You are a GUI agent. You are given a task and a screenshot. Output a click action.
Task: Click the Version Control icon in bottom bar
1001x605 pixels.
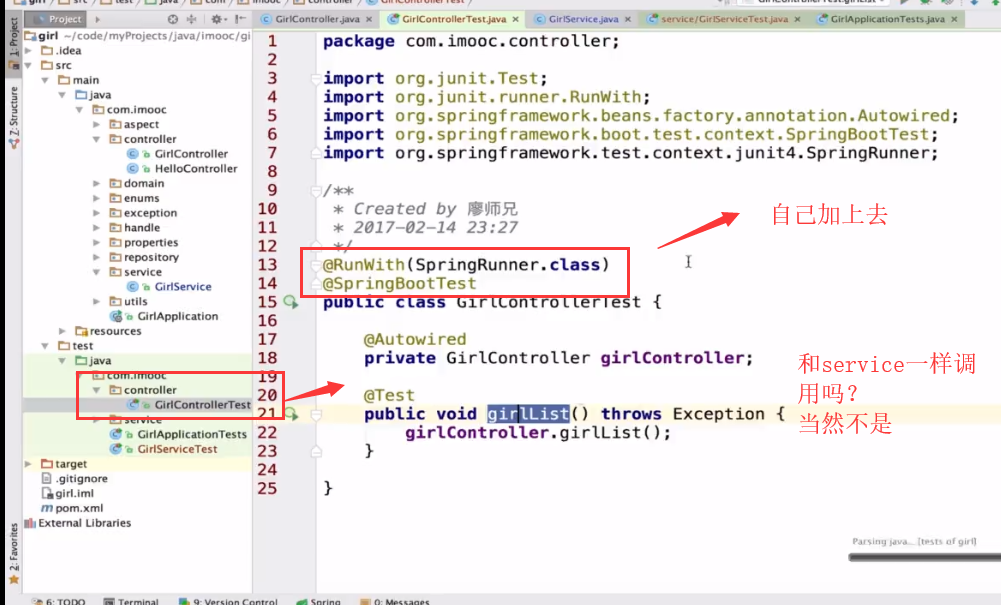click(184, 601)
